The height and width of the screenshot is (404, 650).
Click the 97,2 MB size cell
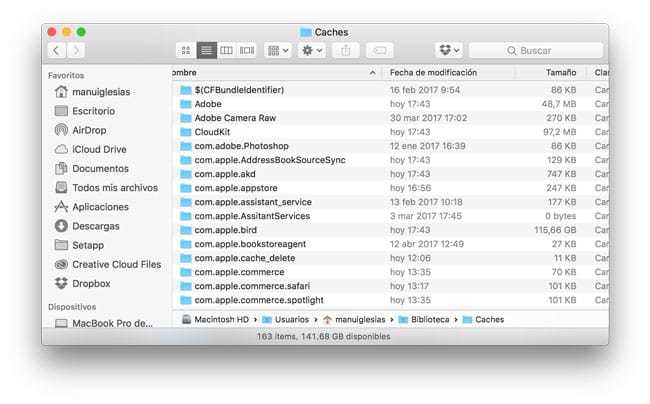(x=560, y=132)
